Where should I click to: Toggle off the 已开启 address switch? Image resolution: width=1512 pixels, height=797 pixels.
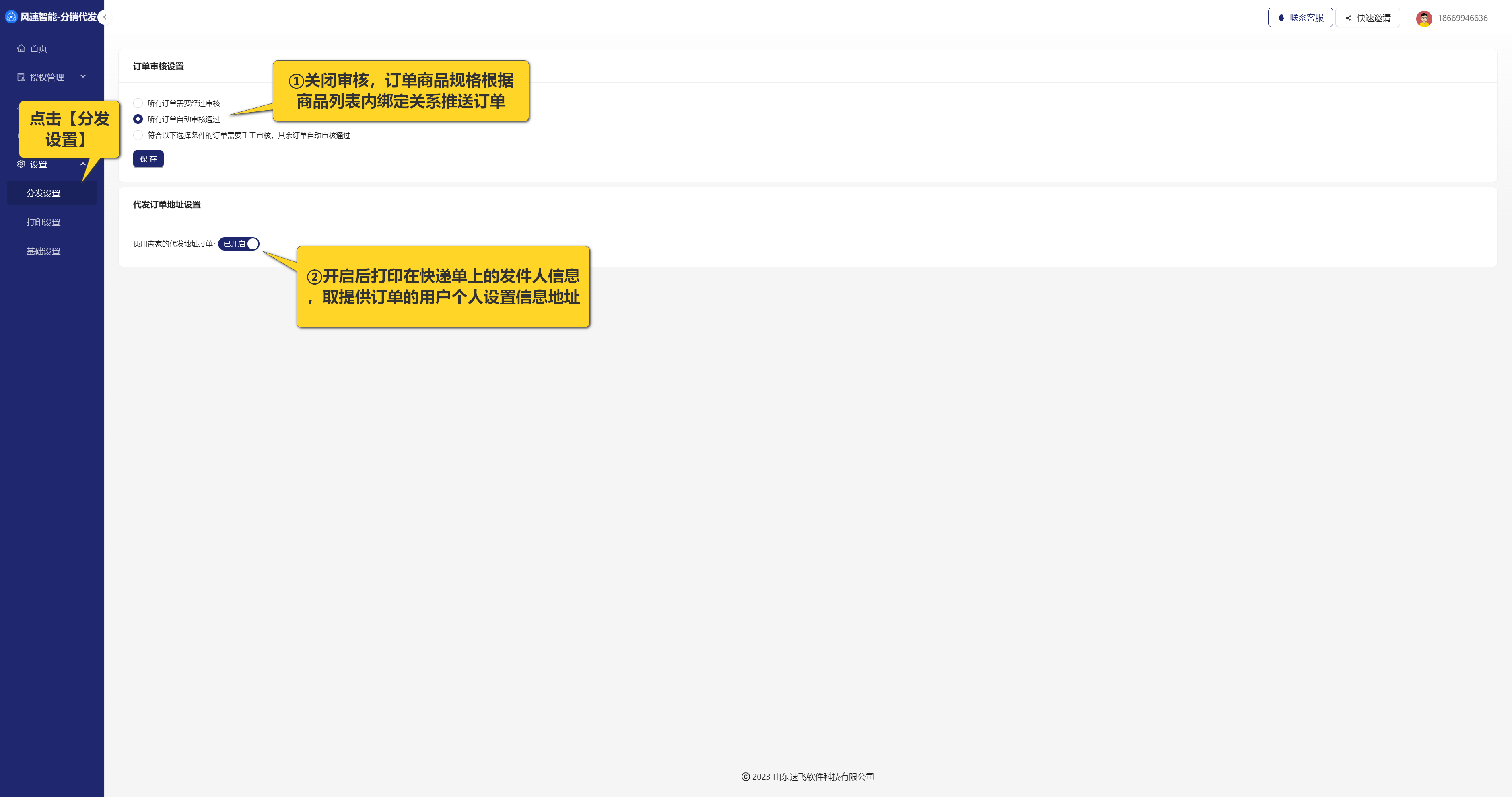[239, 244]
